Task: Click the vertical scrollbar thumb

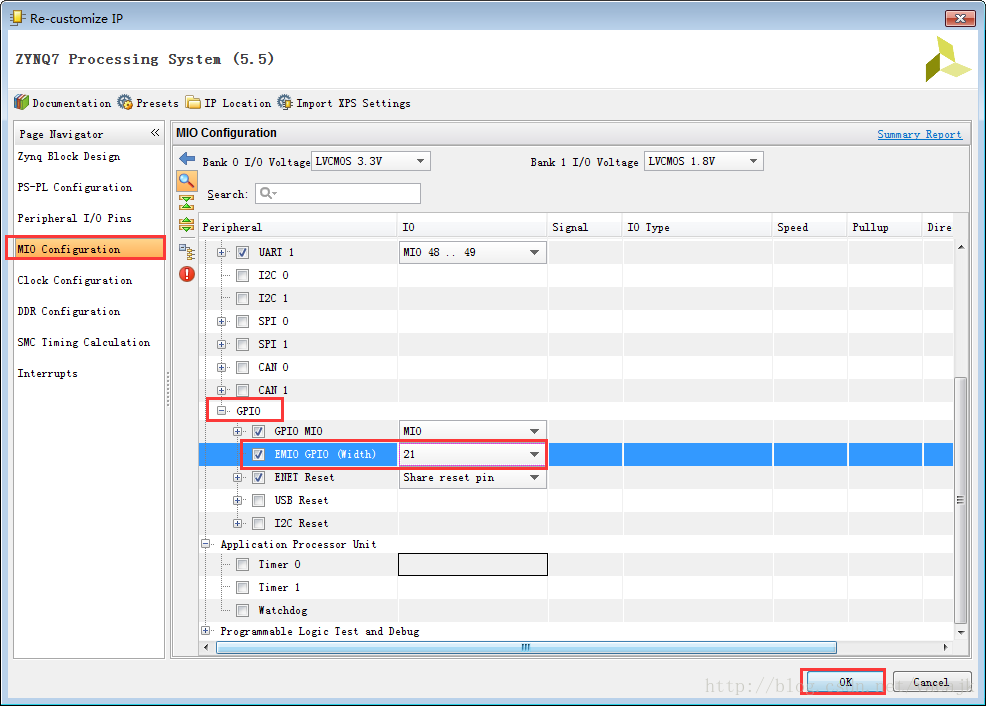Action: coord(960,500)
